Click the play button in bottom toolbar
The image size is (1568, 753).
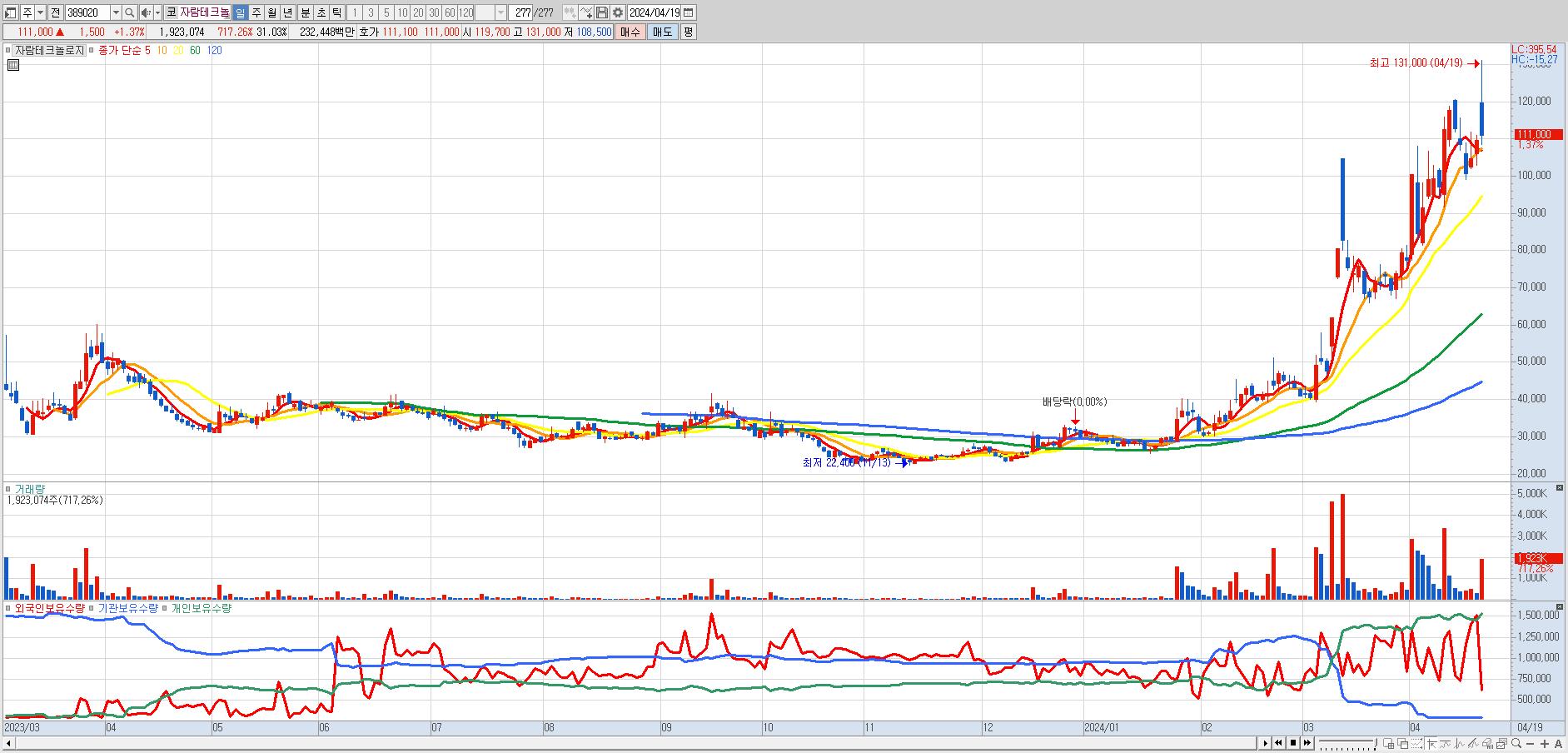click(x=1265, y=743)
